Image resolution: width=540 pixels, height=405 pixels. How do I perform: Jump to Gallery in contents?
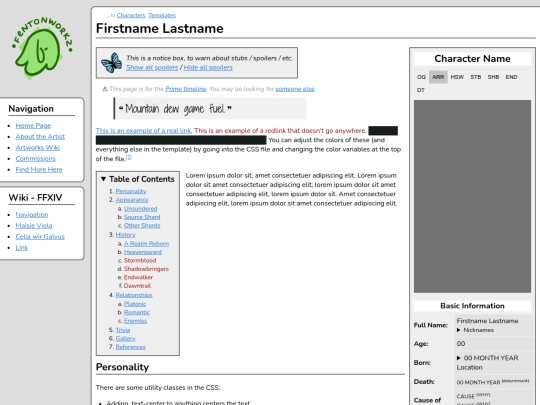point(126,339)
